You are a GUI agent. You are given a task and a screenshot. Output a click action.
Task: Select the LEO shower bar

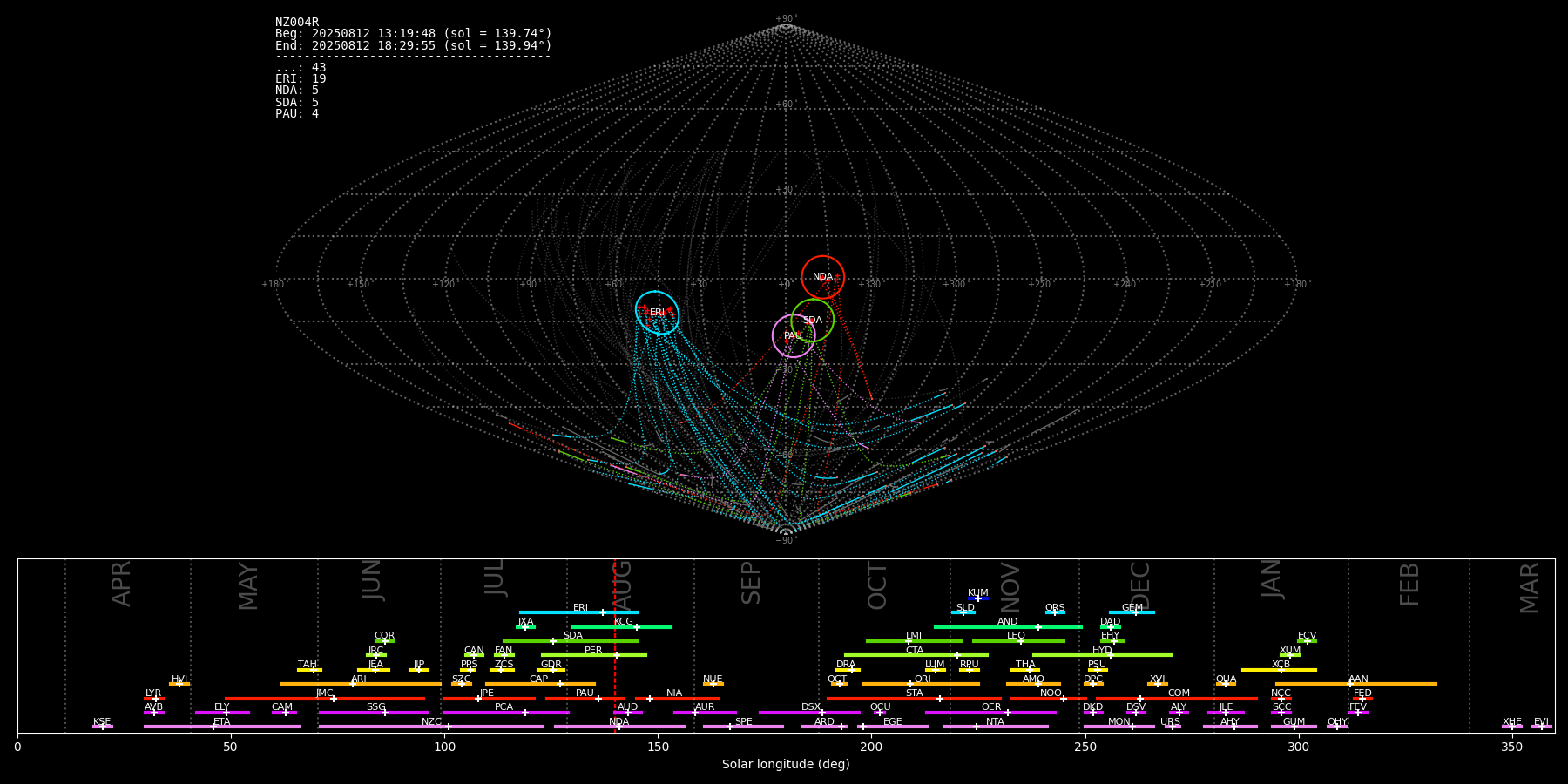pyautogui.click(x=1018, y=641)
